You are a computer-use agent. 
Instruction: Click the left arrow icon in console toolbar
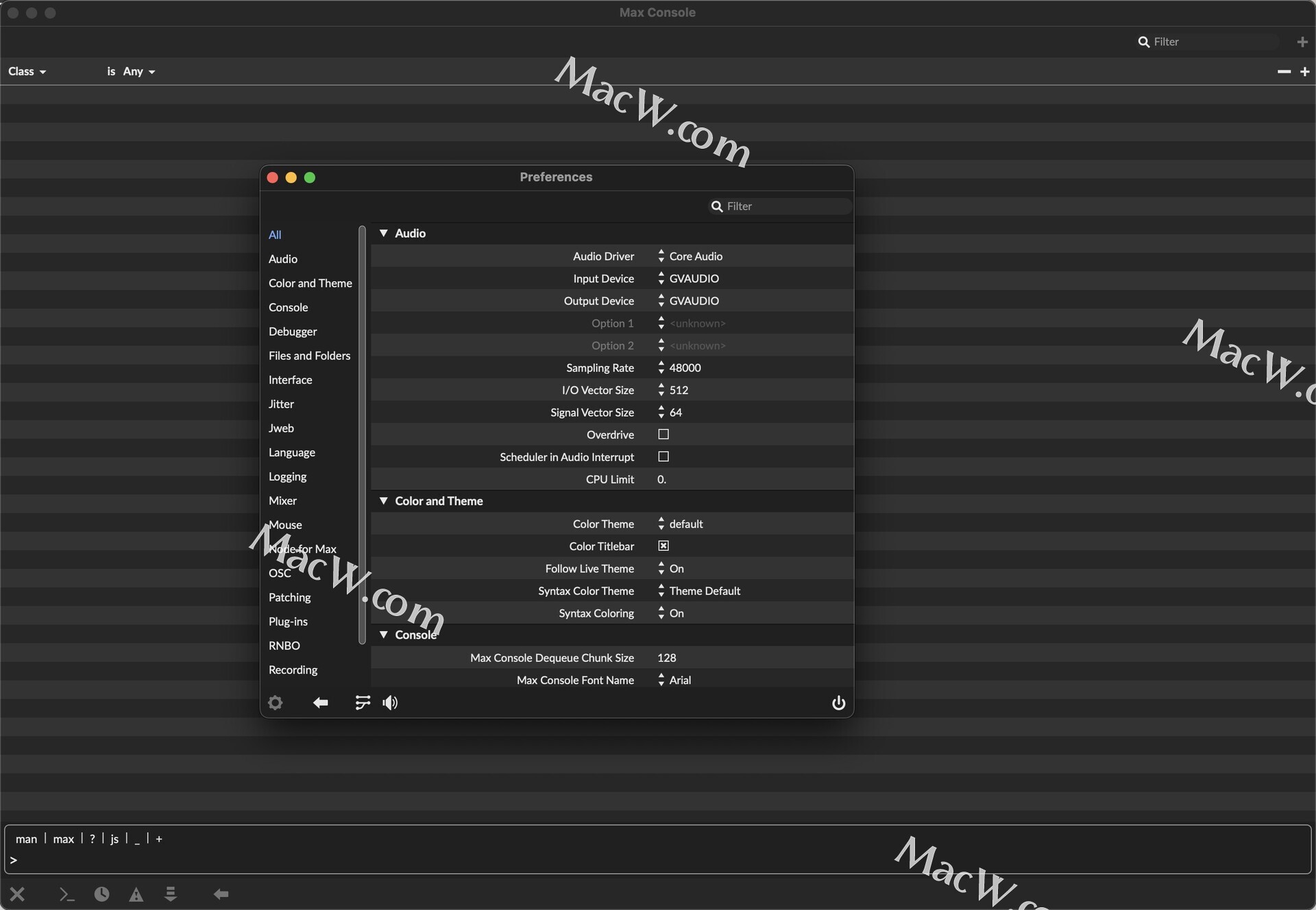pos(221,894)
